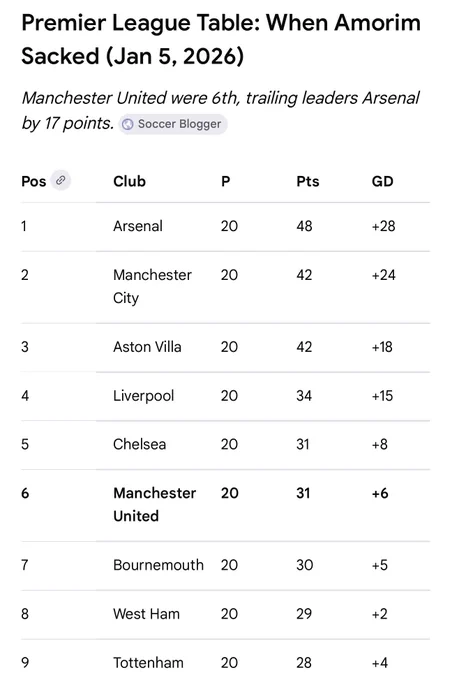Click Arsenal's 48 points value
Screen dimensions: 450x680
click(304, 226)
